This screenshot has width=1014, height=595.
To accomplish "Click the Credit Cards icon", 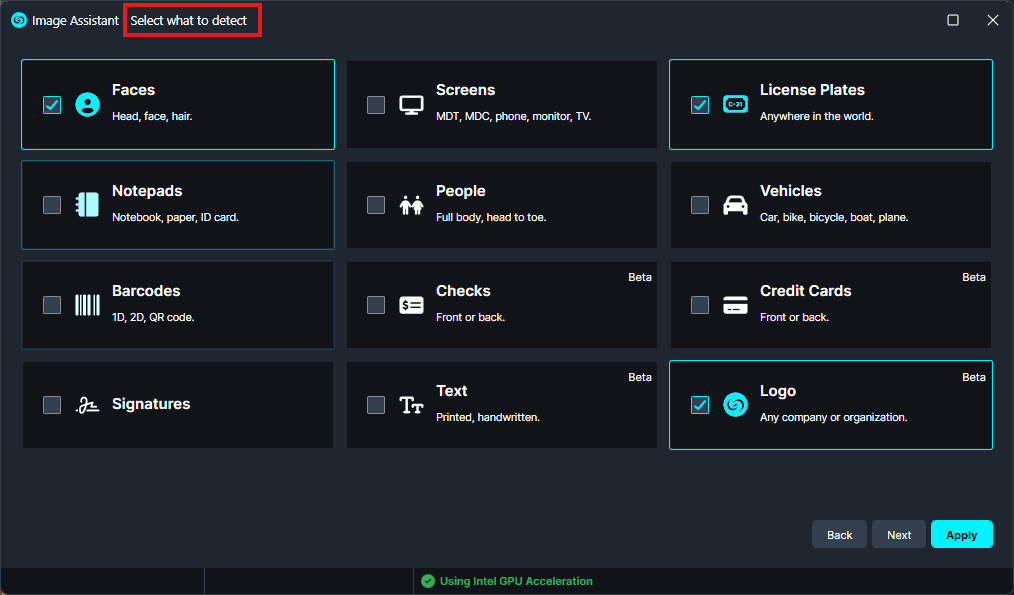I will point(735,305).
